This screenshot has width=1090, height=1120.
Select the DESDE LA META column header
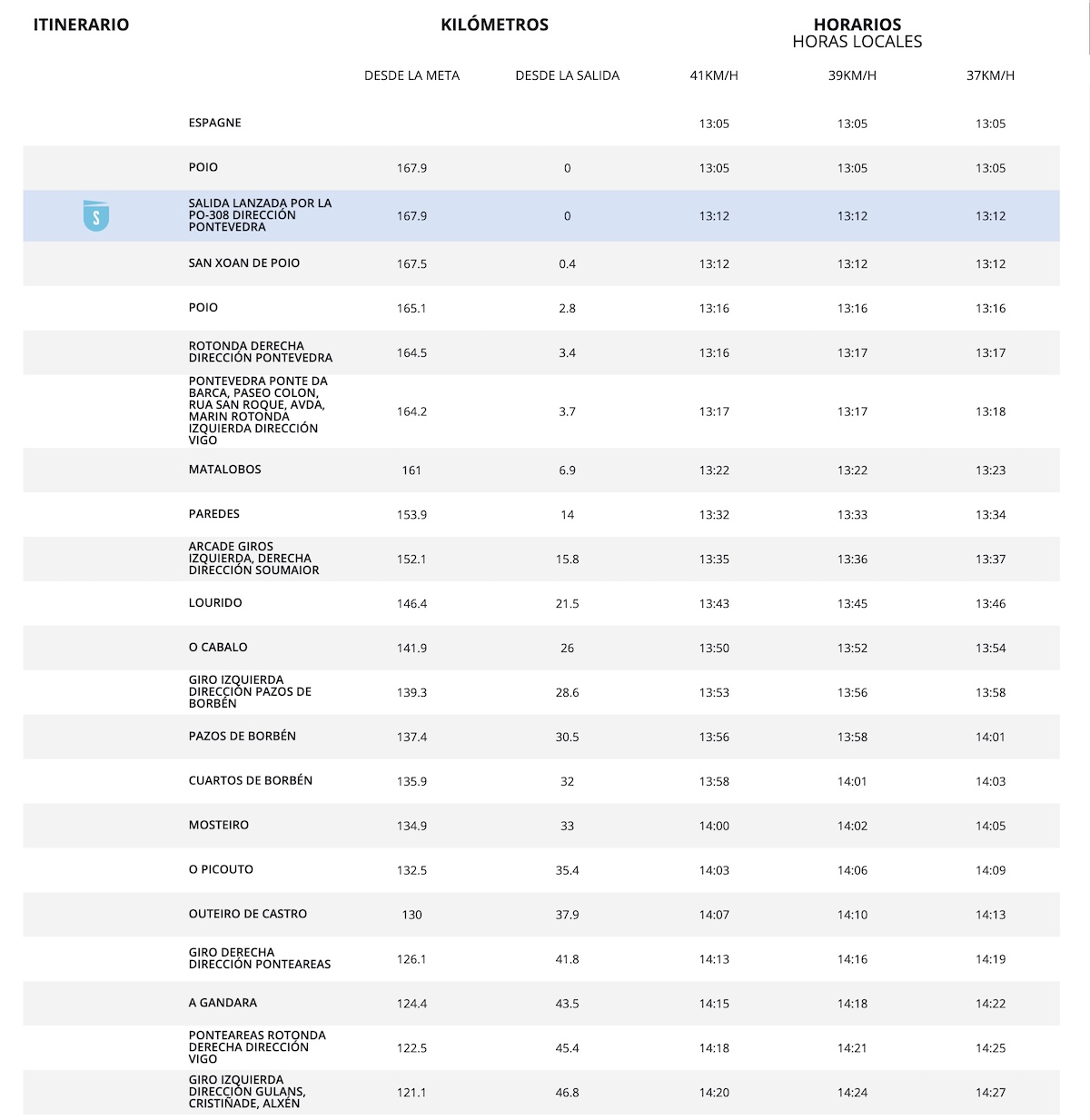coord(411,75)
